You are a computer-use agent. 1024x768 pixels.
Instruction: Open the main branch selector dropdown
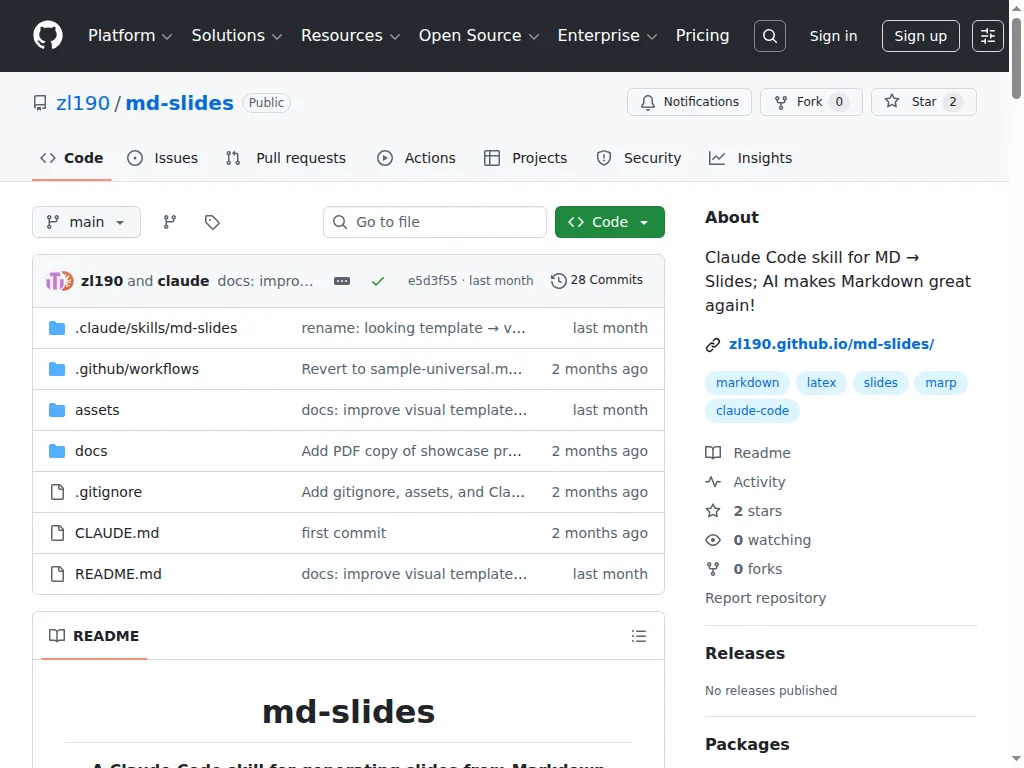pyautogui.click(x=86, y=222)
